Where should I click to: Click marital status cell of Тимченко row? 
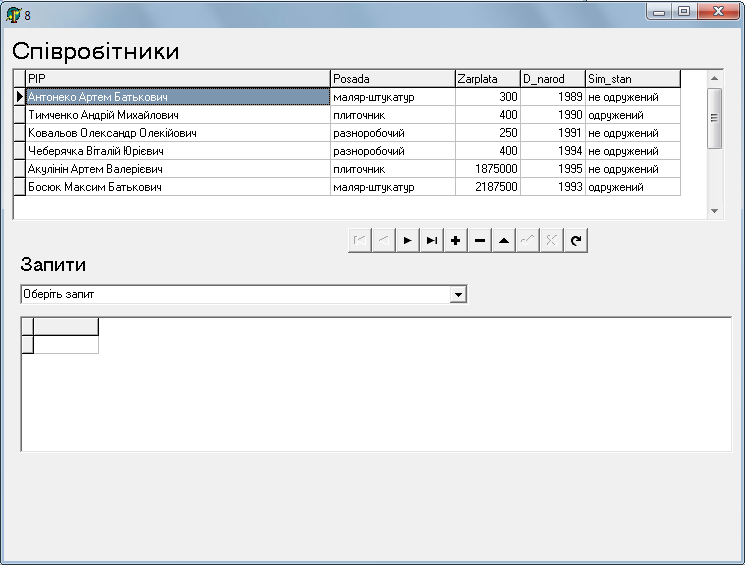pos(633,115)
